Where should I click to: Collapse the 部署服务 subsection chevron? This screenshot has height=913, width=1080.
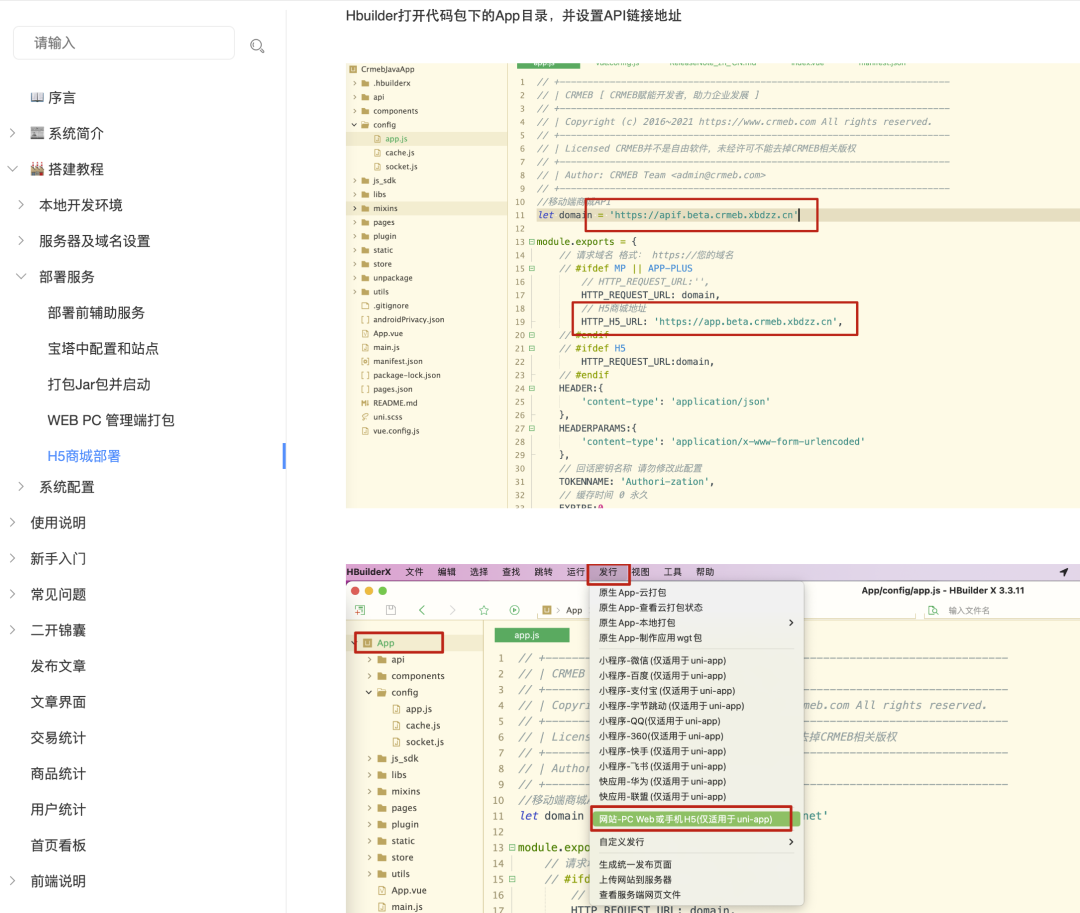tap(21, 276)
